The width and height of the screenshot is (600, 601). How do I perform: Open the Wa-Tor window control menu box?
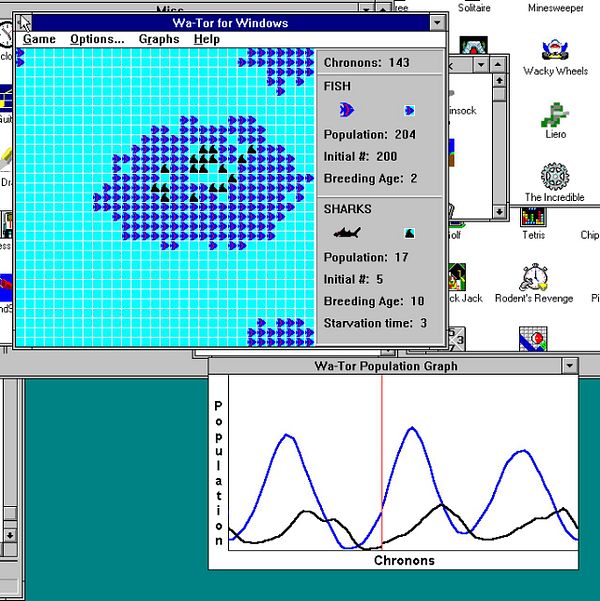(24, 23)
